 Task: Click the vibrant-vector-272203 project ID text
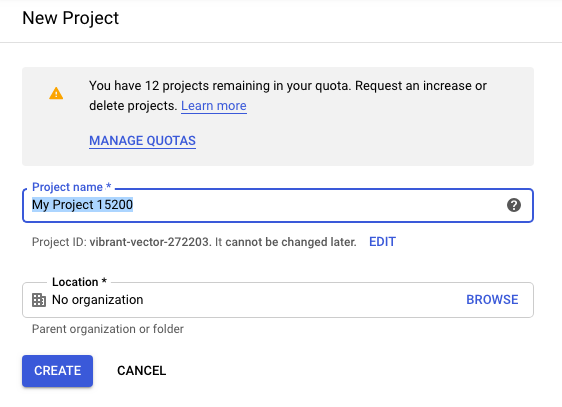click(x=149, y=242)
